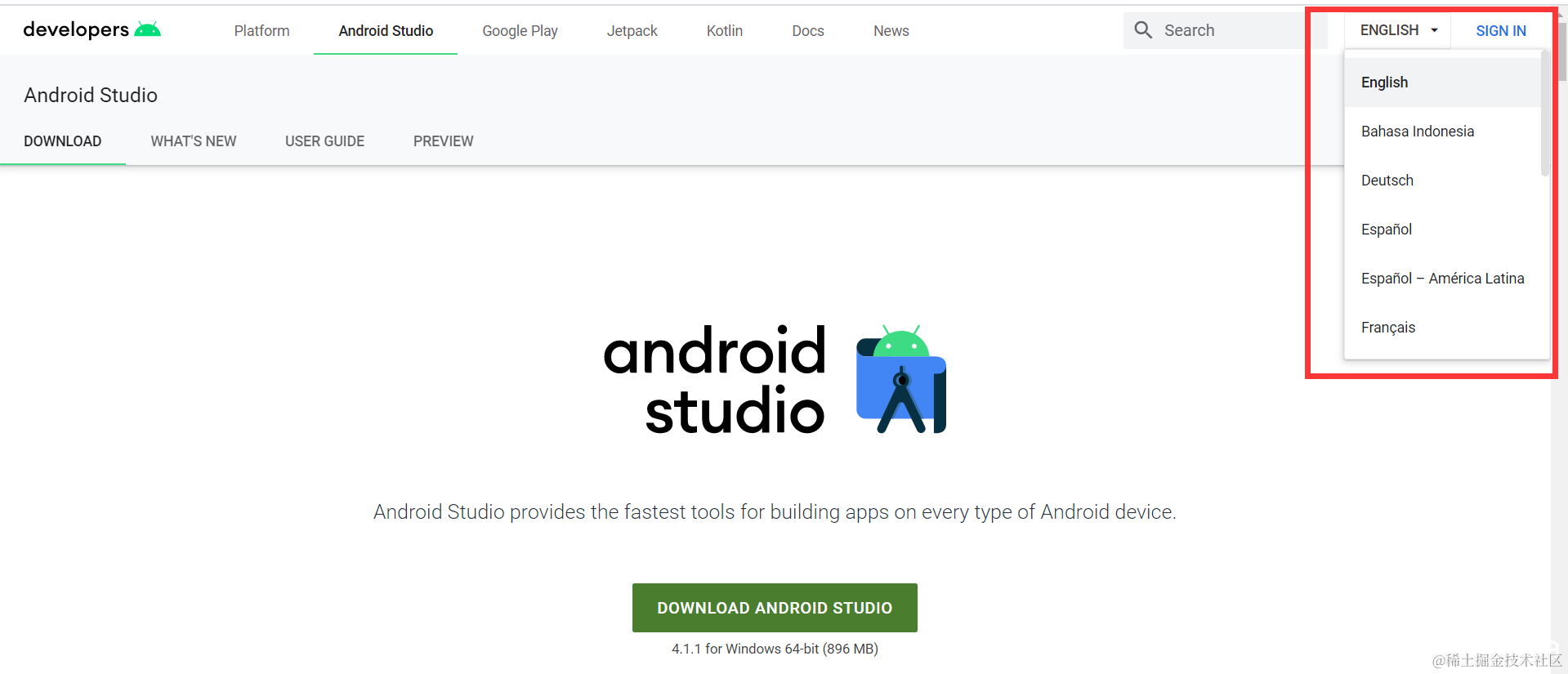This screenshot has width=1568, height=674.
Task: Click the search magnifier icon
Action: coord(1143,30)
